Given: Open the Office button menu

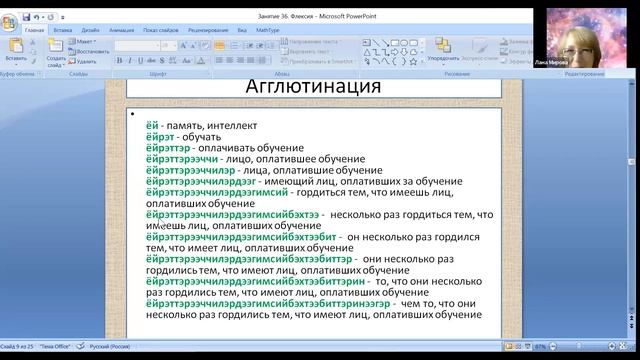Looking at the screenshot, I should pos(9,22).
